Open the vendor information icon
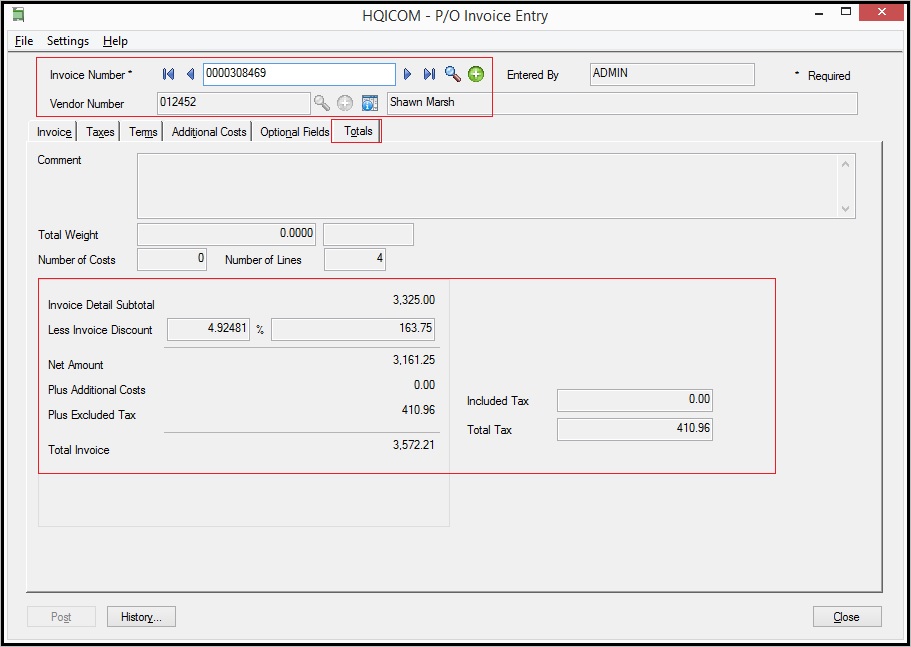This screenshot has height=647, width=911. click(370, 103)
